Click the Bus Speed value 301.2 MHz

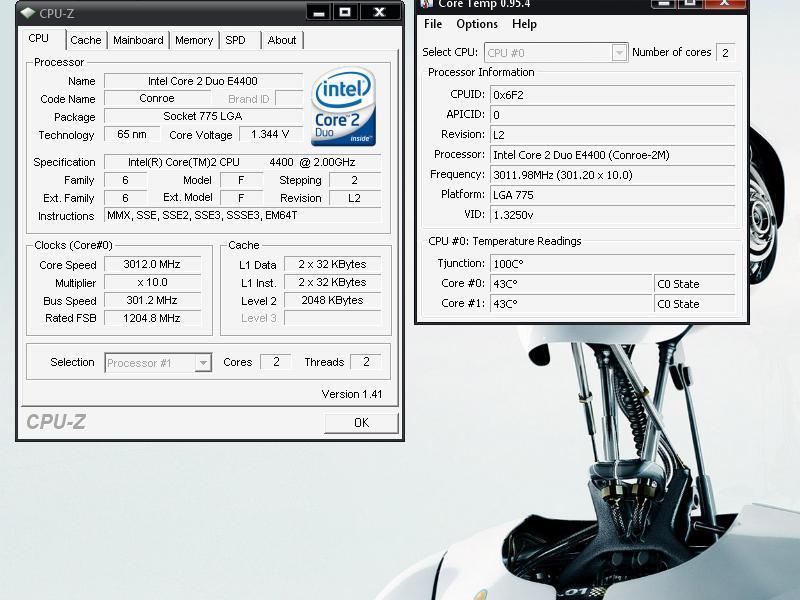pyautogui.click(x=152, y=300)
